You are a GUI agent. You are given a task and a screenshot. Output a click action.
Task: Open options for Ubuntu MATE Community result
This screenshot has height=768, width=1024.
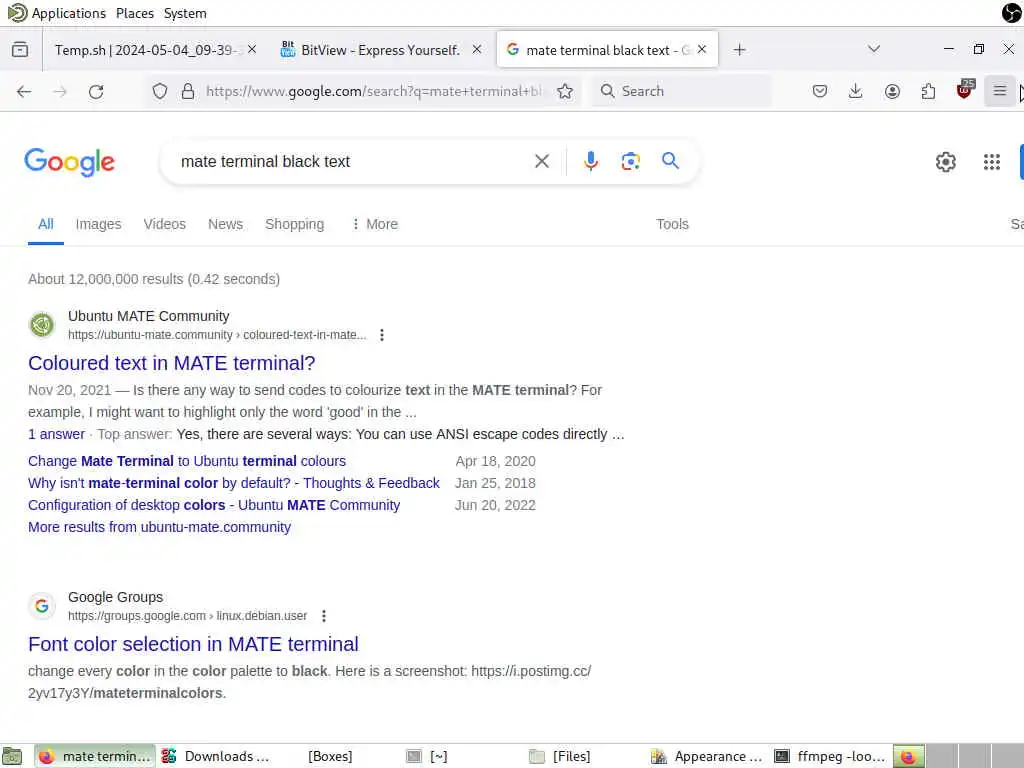click(381, 335)
